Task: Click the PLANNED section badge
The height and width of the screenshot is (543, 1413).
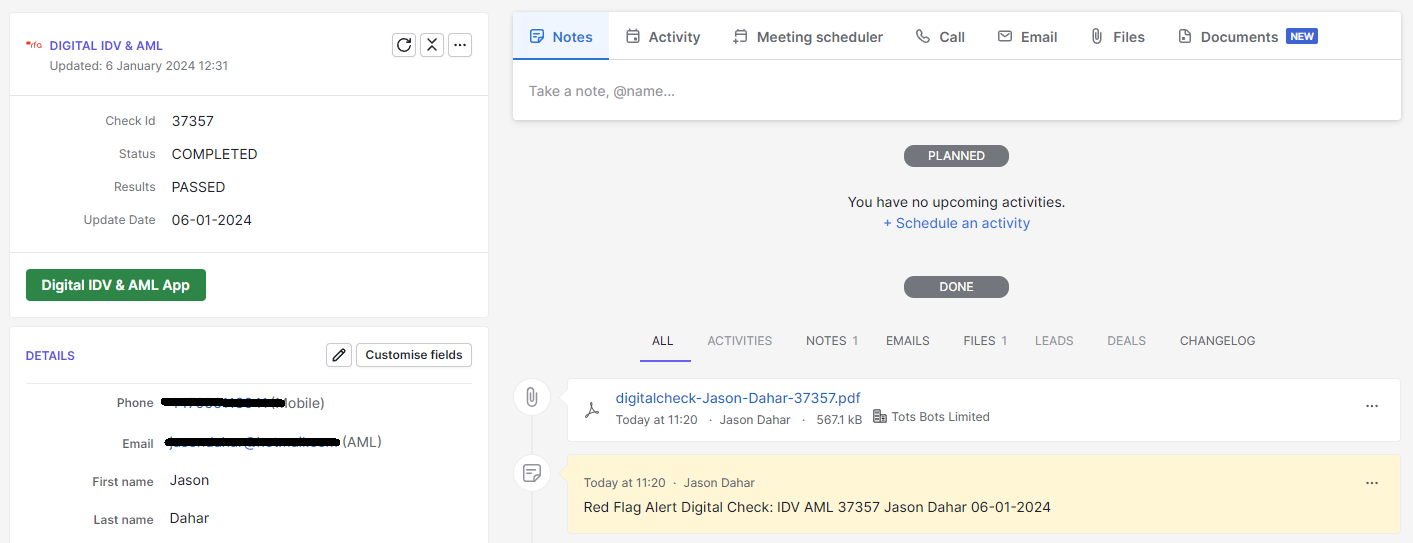Action: [956, 156]
